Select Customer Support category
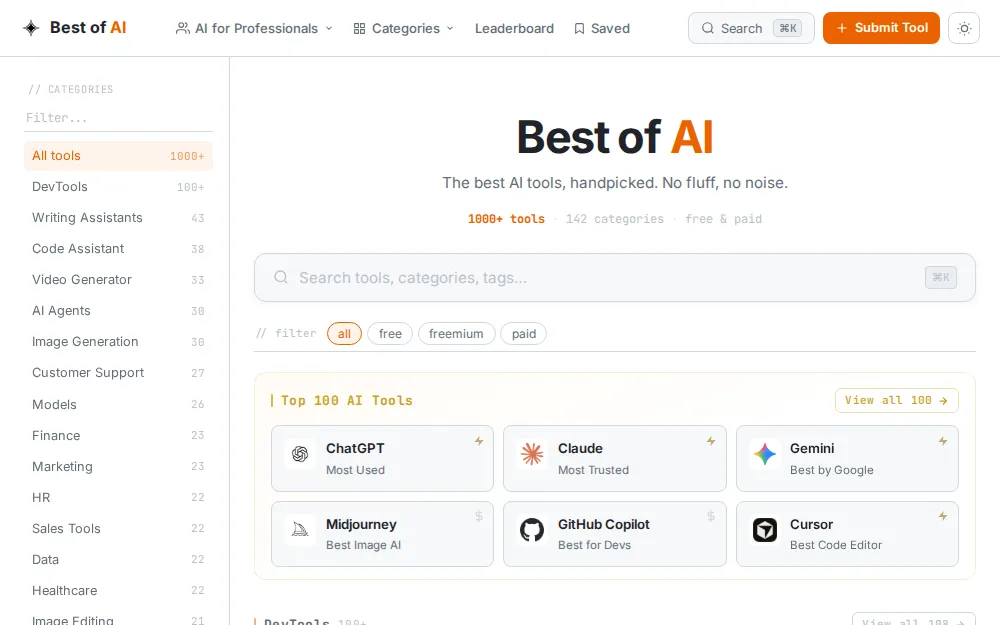 (x=118, y=373)
